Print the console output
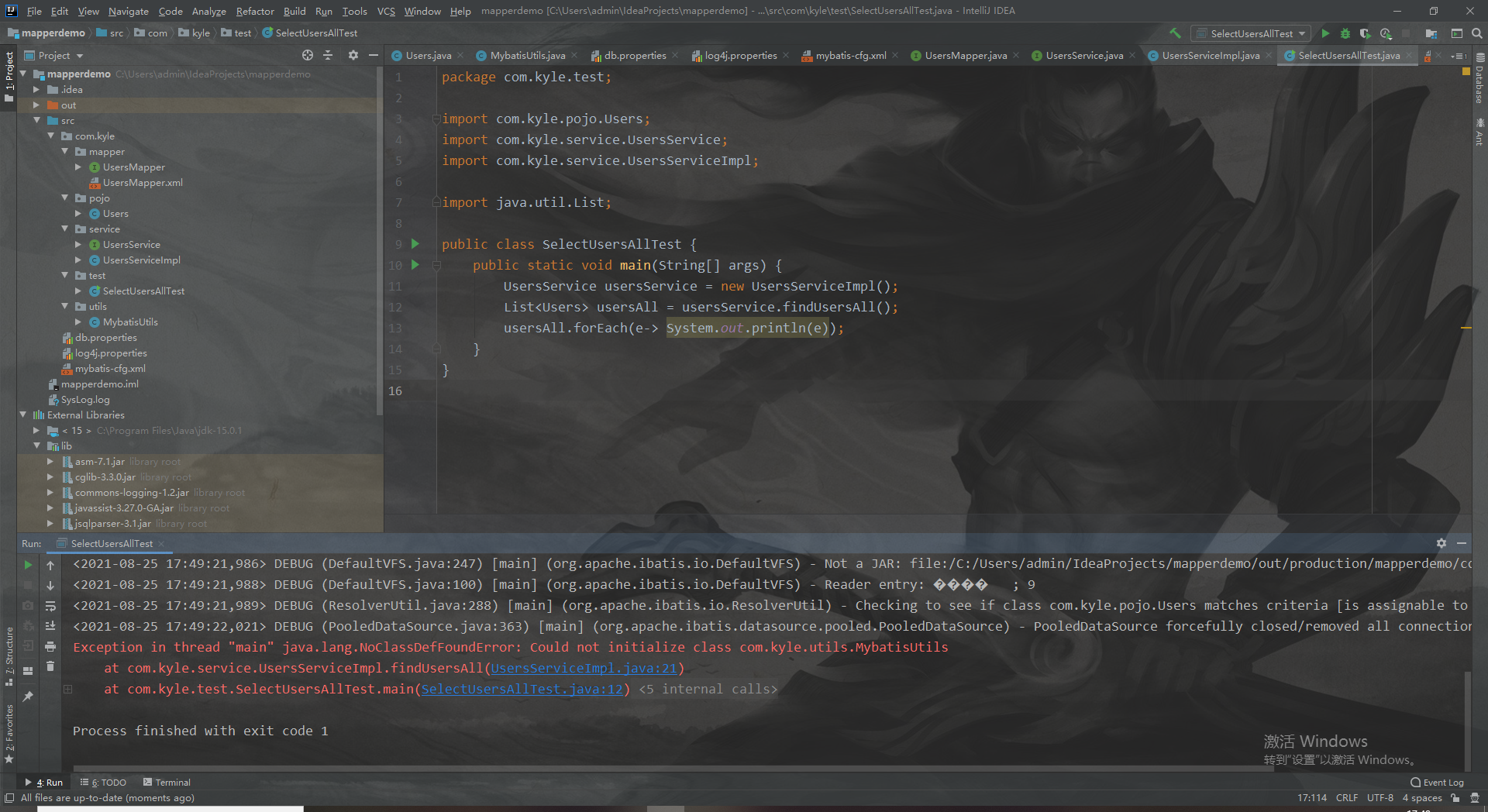The width and height of the screenshot is (1488, 812). click(x=50, y=646)
